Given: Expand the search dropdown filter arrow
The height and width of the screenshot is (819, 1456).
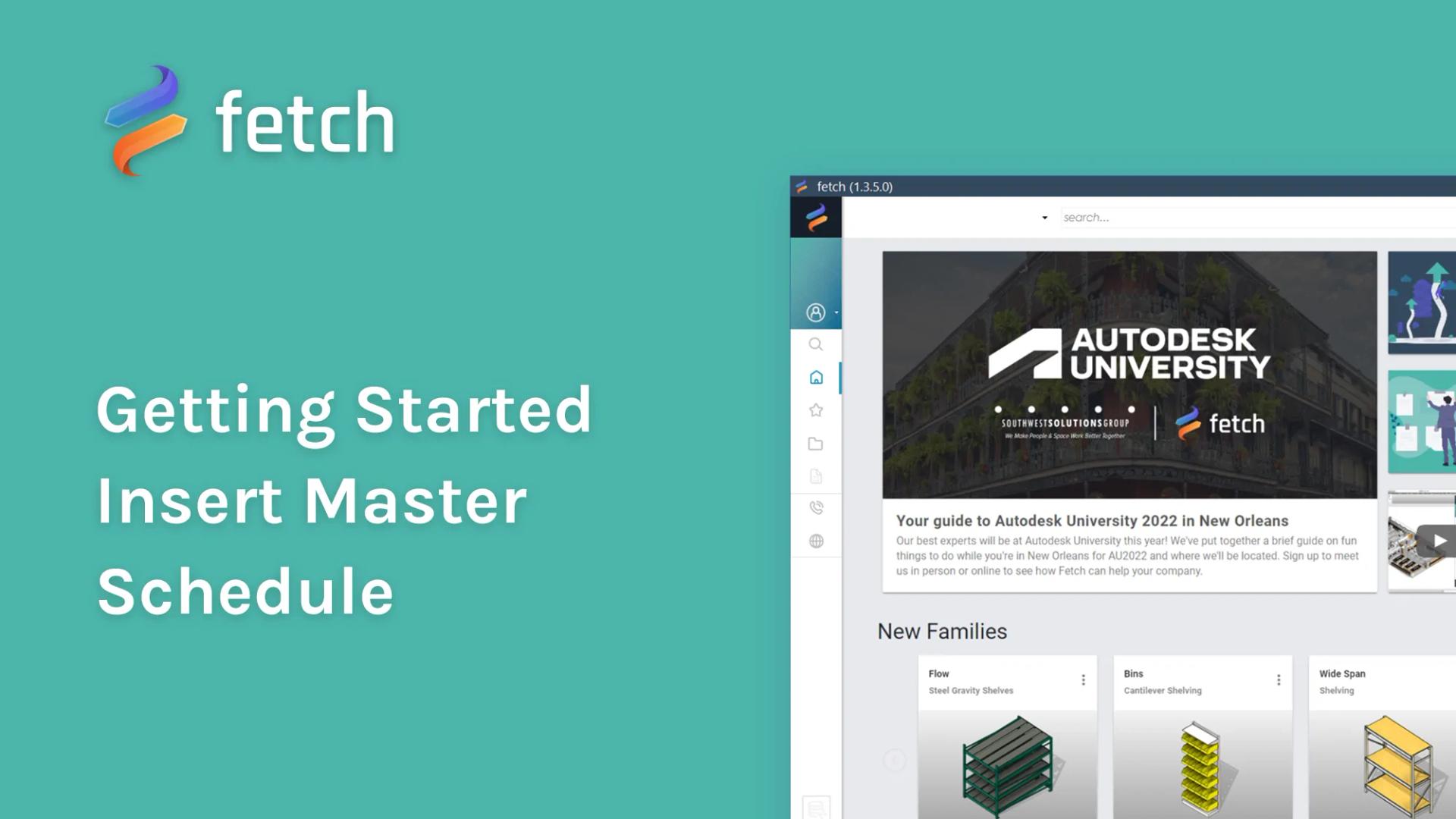Looking at the screenshot, I should pos(1044,218).
